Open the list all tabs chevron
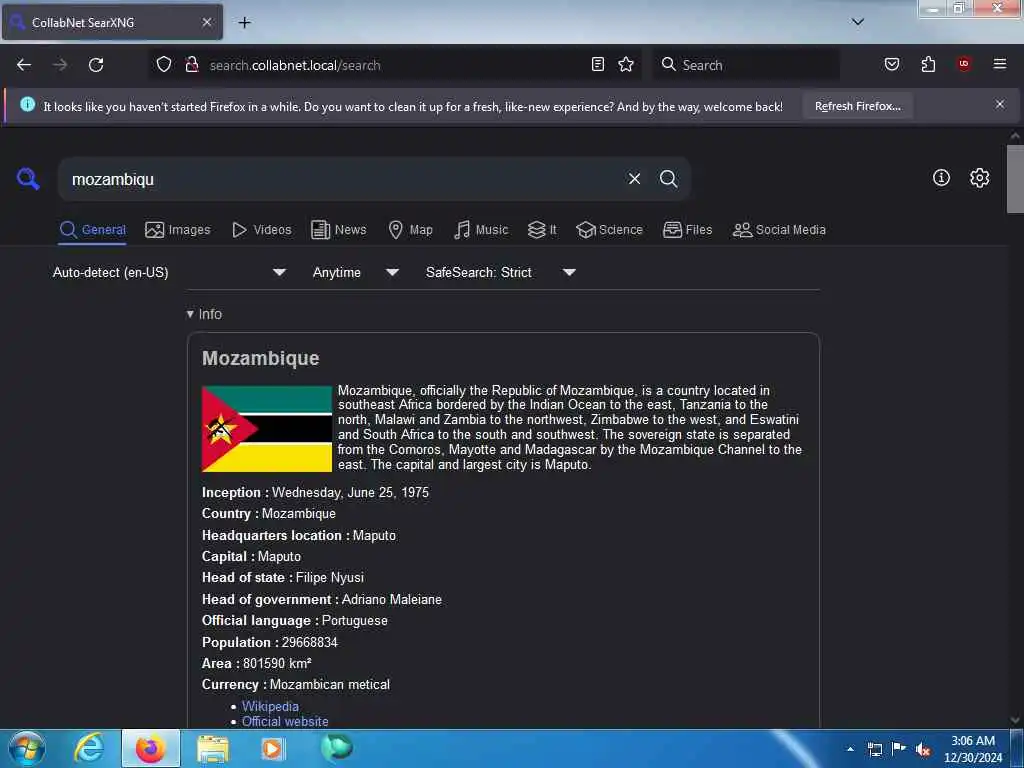This screenshot has height=768, width=1024. tap(857, 22)
